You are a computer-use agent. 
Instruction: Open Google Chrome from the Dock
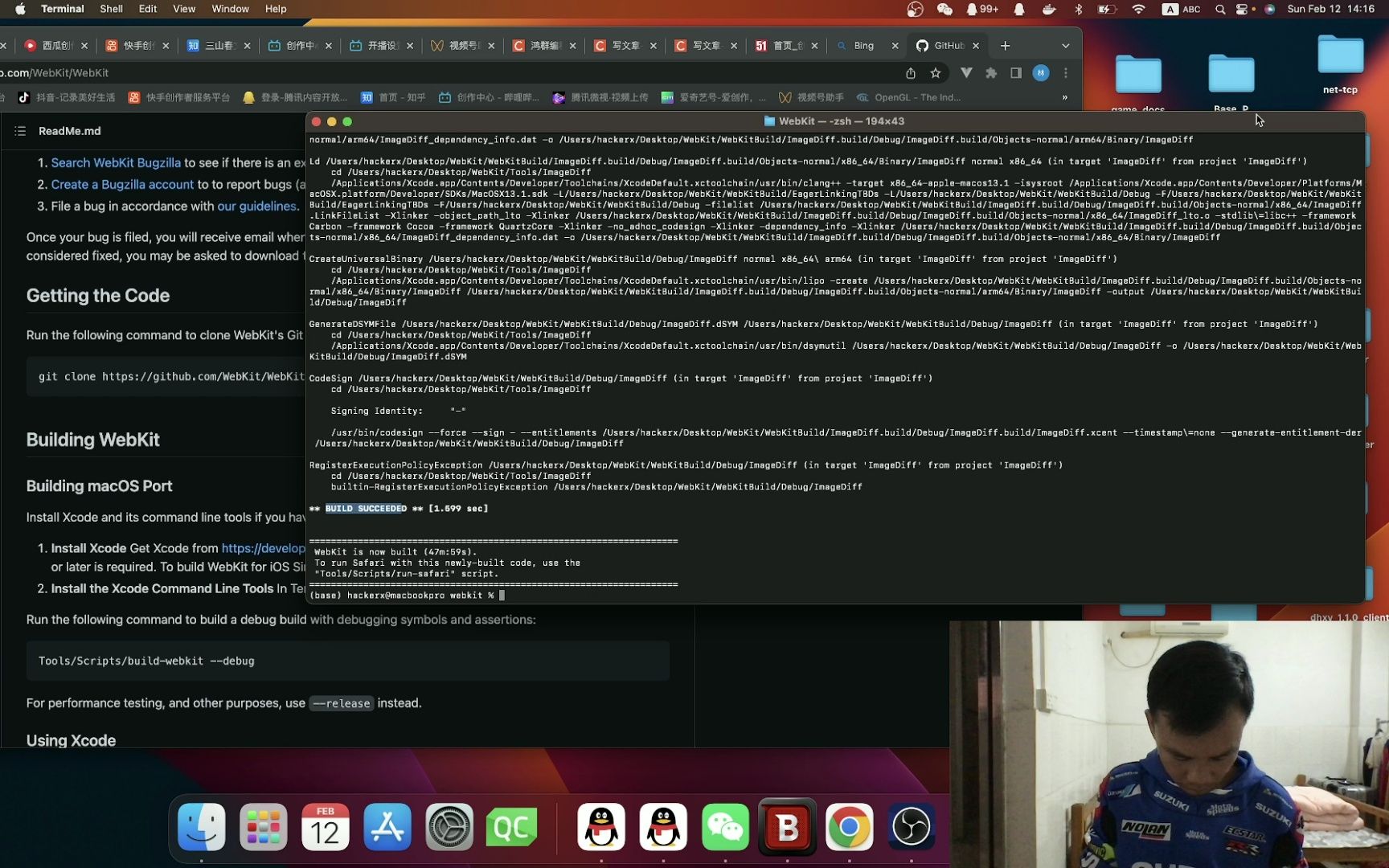tap(849, 826)
